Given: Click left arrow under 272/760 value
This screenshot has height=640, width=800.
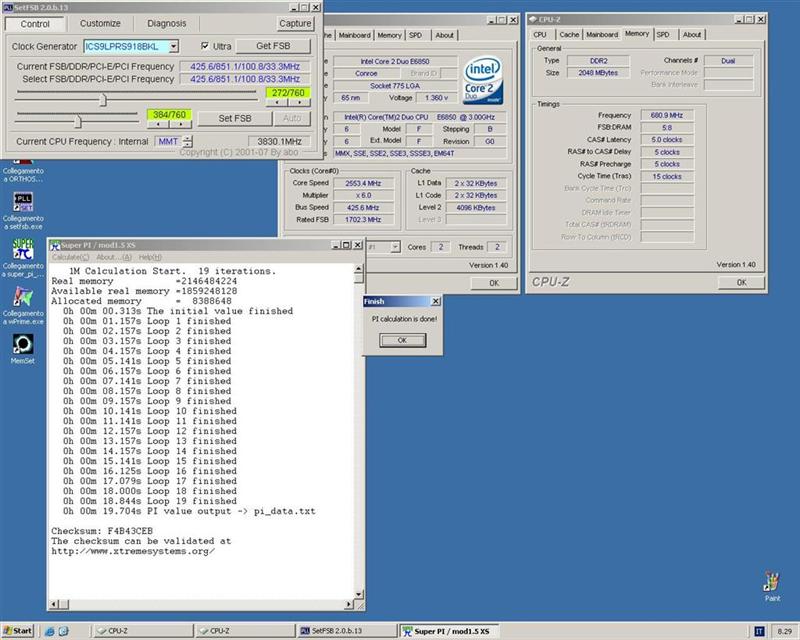Looking at the screenshot, I should point(277,103).
